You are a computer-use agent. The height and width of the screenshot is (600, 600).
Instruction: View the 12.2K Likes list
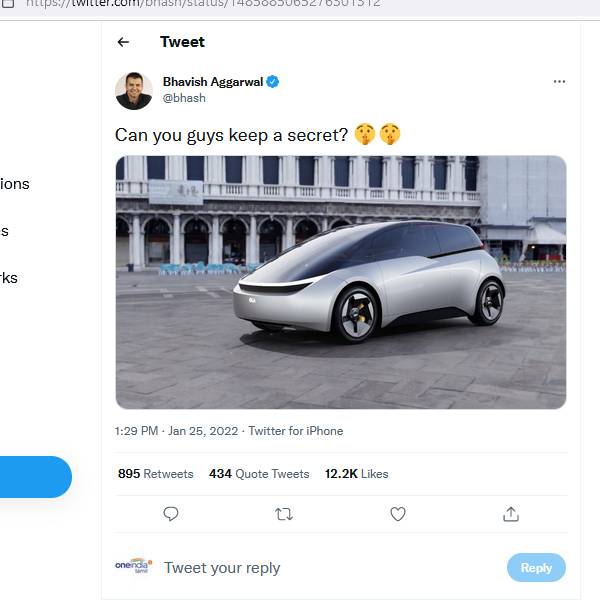(x=356, y=474)
